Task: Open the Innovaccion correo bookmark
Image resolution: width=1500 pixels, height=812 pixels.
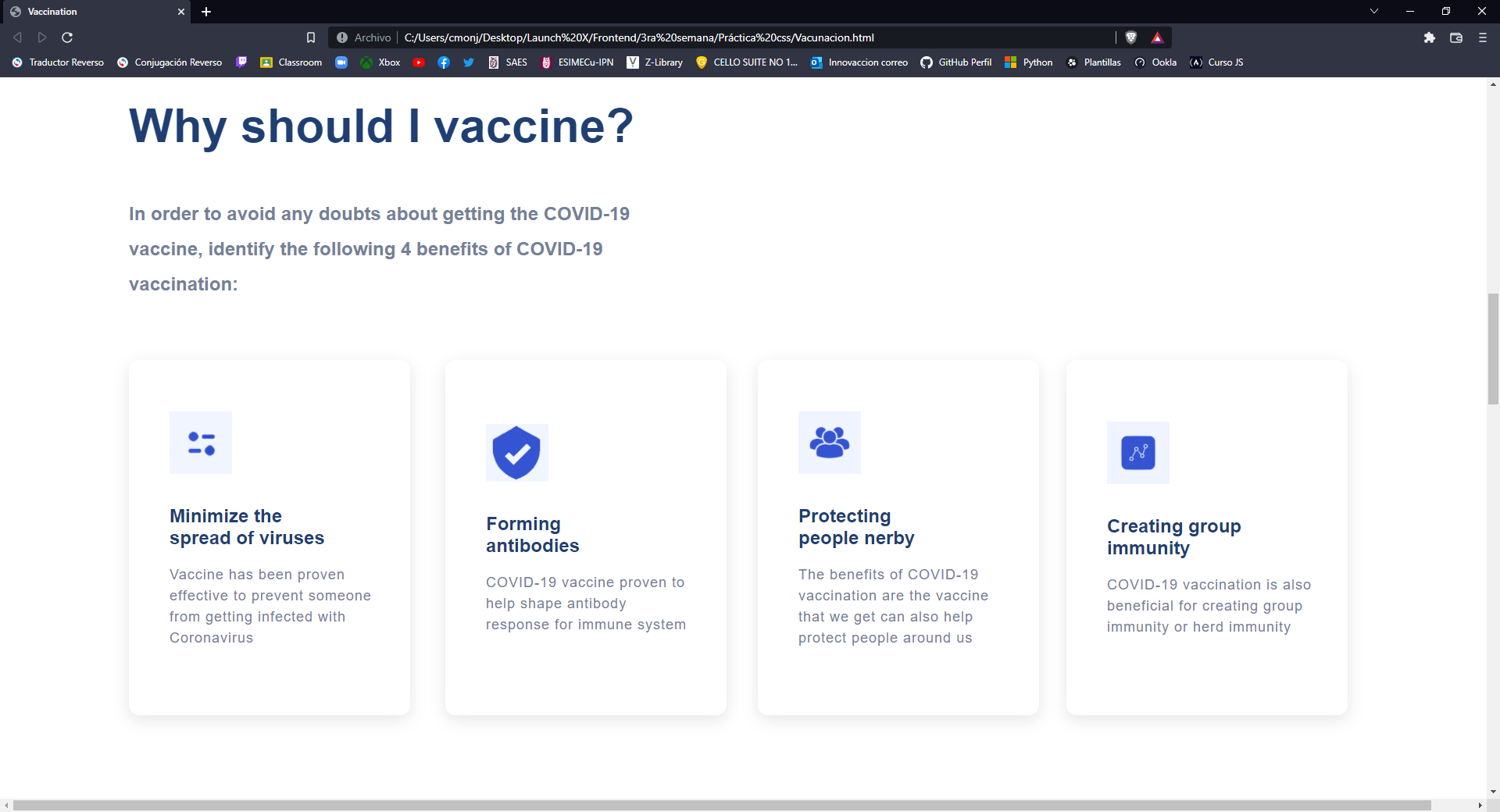Action: (859, 62)
